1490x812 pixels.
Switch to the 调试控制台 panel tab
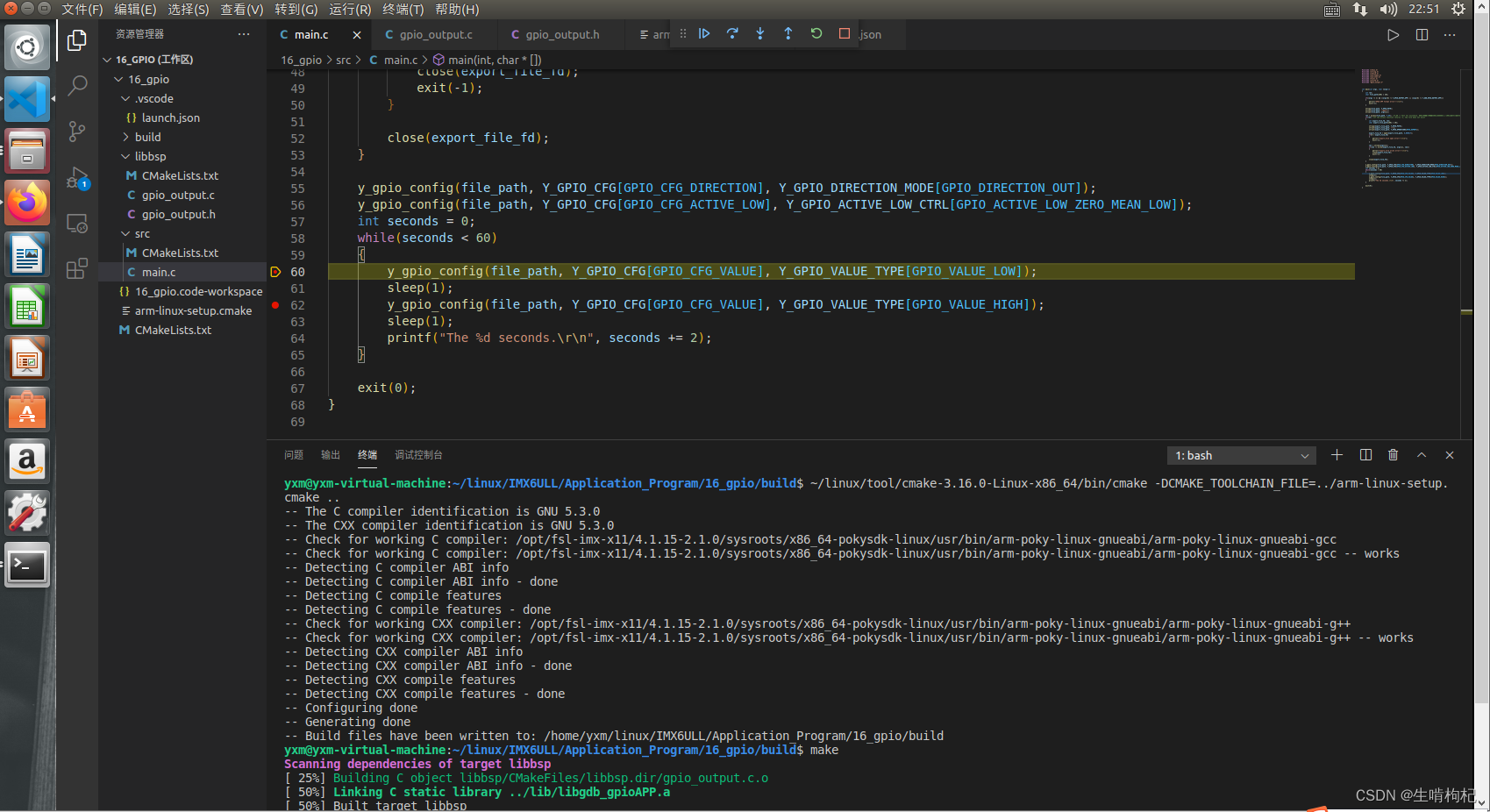pos(418,455)
